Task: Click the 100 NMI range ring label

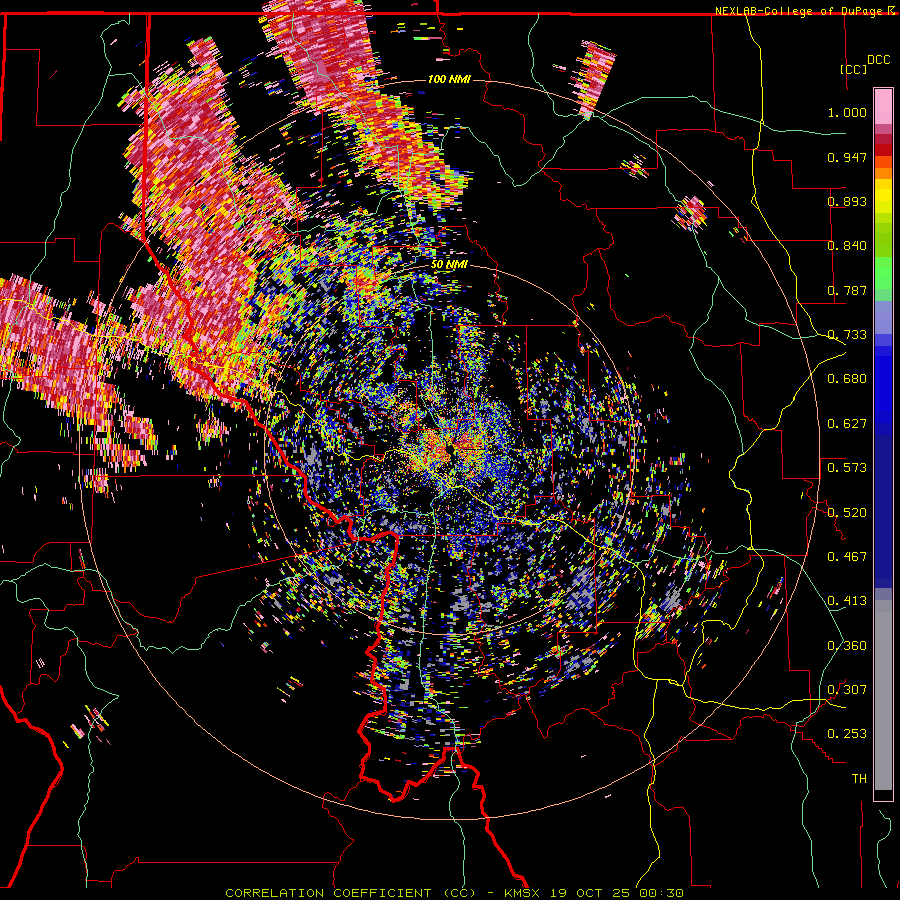Action: click(449, 79)
